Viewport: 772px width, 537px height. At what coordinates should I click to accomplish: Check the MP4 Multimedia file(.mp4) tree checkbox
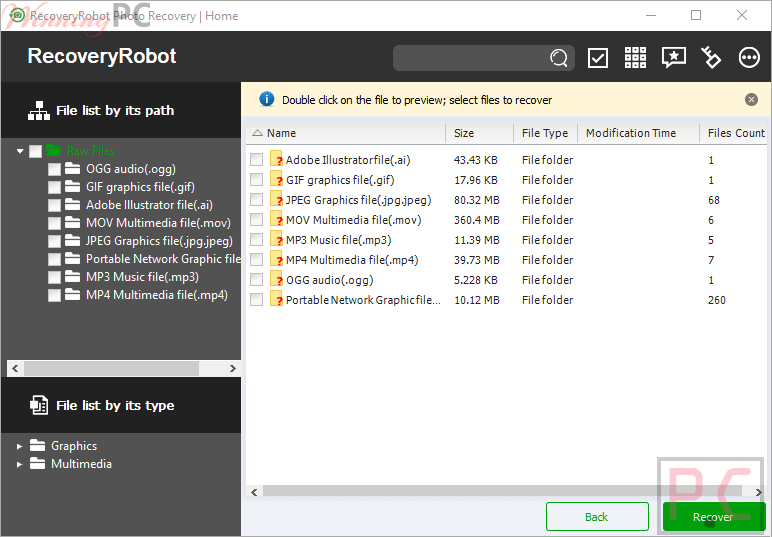[54, 295]
